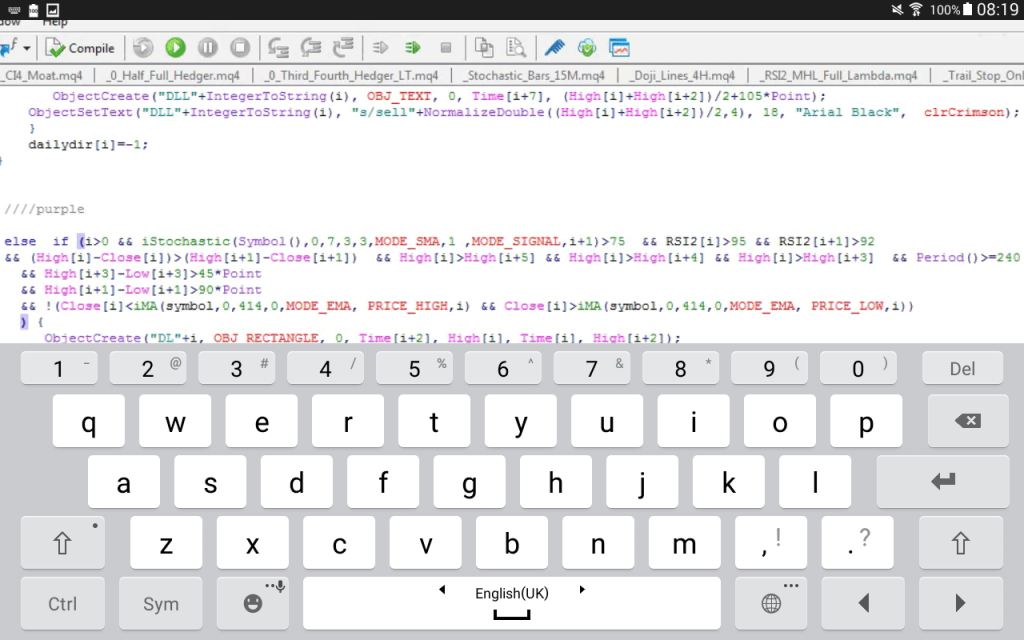Click the Step Into debugger icon
The width and height of the screenshot is (1024, 640).
pyautogui.click(x=278, y=47)
